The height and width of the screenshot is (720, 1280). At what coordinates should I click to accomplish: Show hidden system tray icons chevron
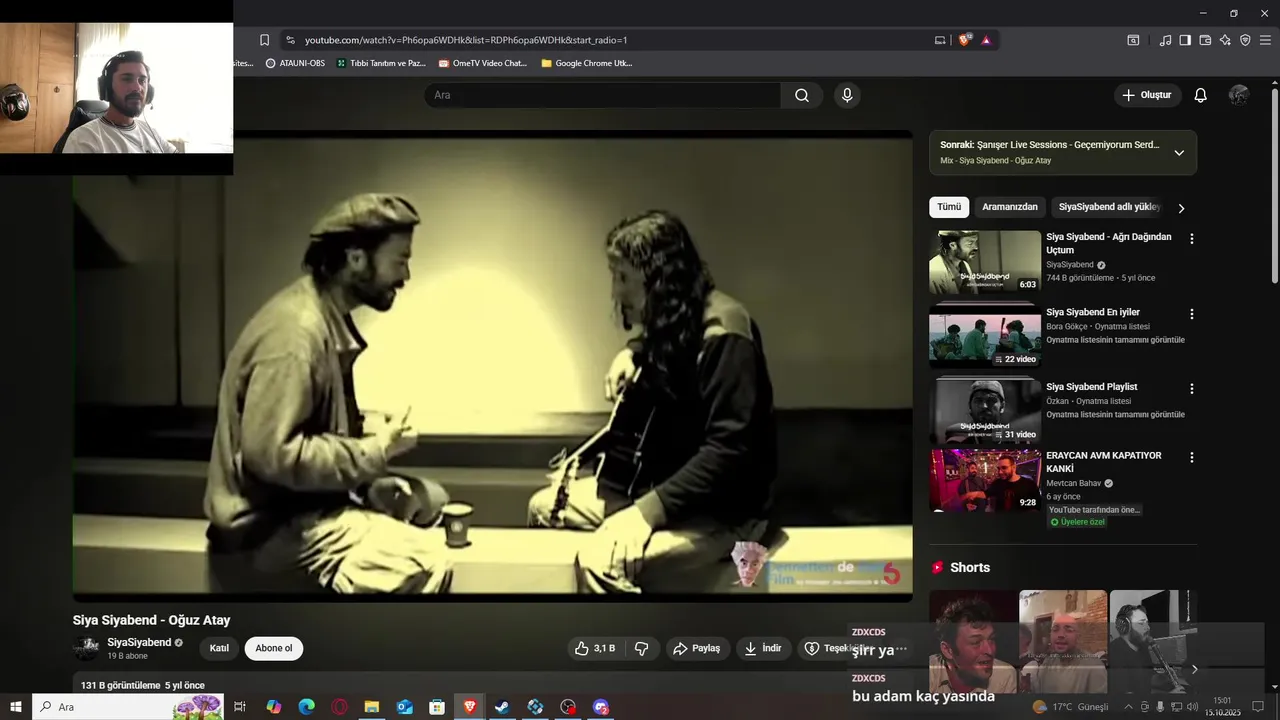[1129, 707]
